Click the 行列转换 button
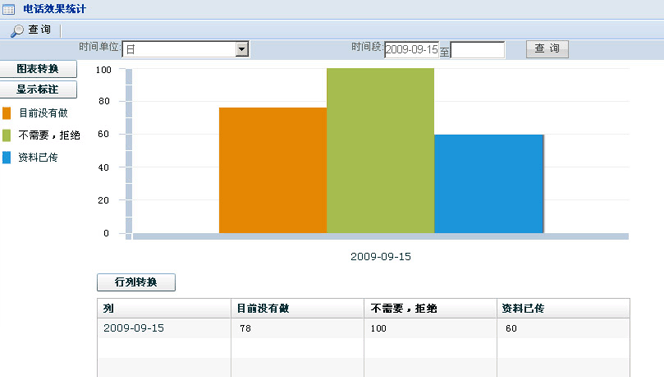The width and height of the screenshot is (664, 377). point(136,282)
